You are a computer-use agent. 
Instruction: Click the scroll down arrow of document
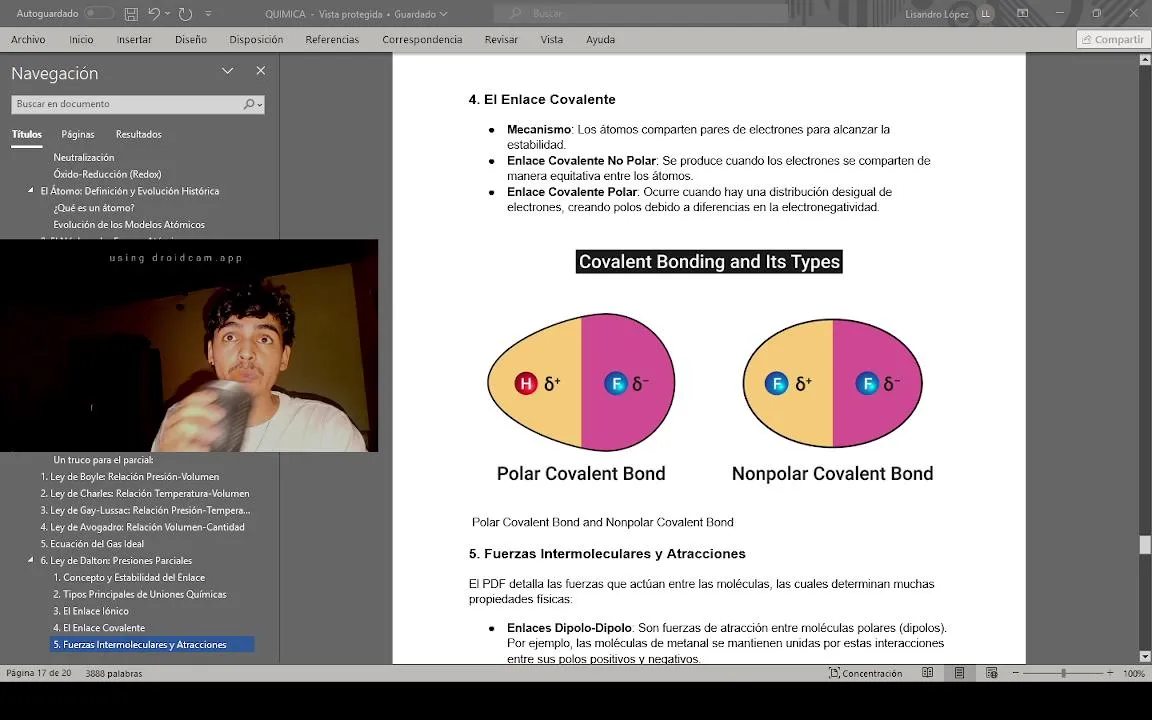pos(1145,656)
